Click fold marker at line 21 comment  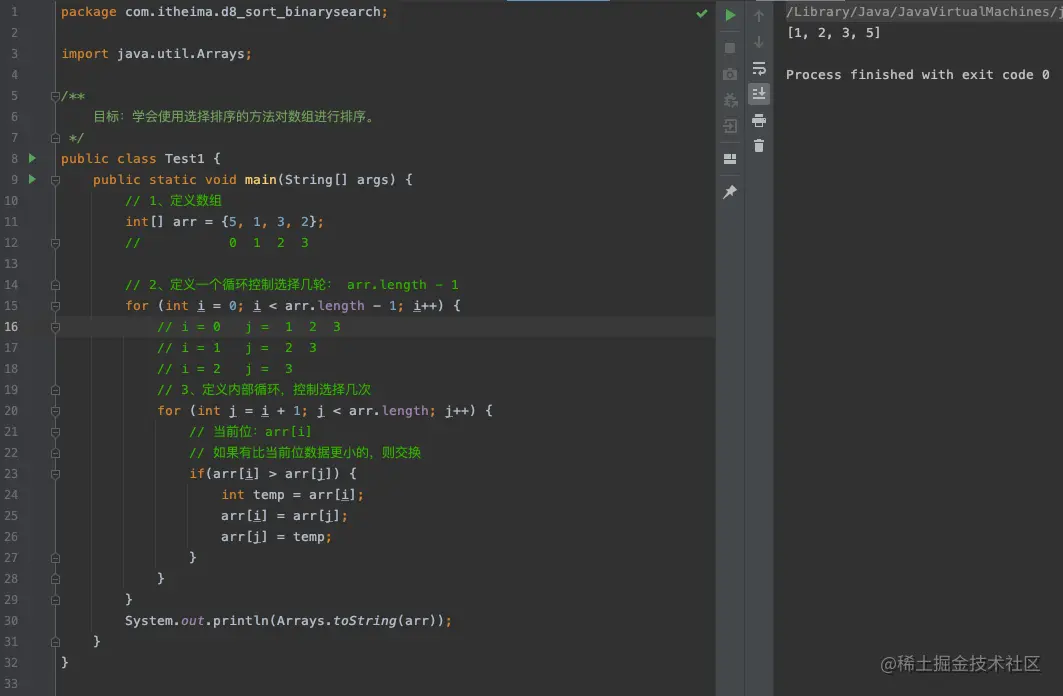click(56, 432)
